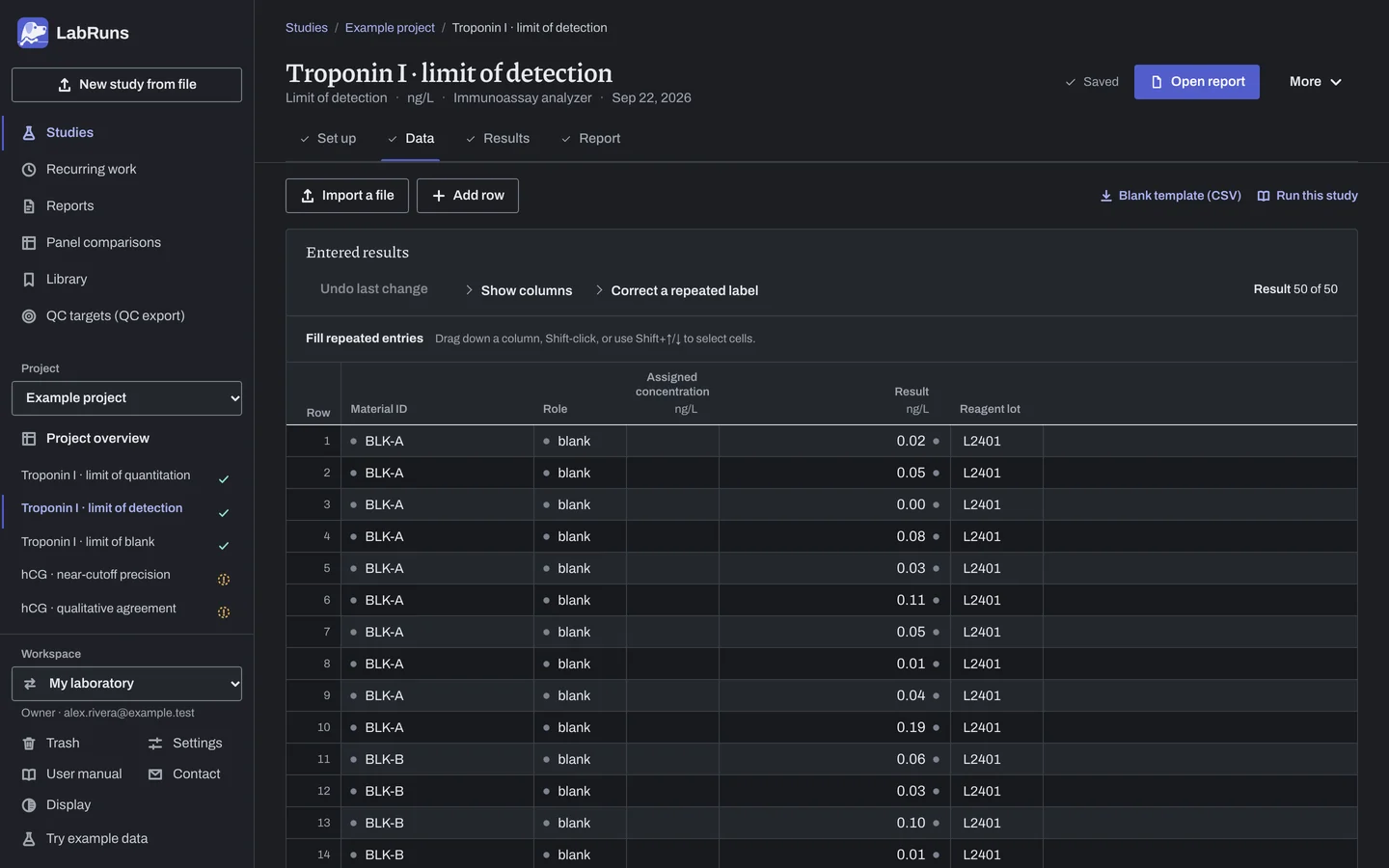
Task: Open Project overview
Action: [x=127, y=439]
